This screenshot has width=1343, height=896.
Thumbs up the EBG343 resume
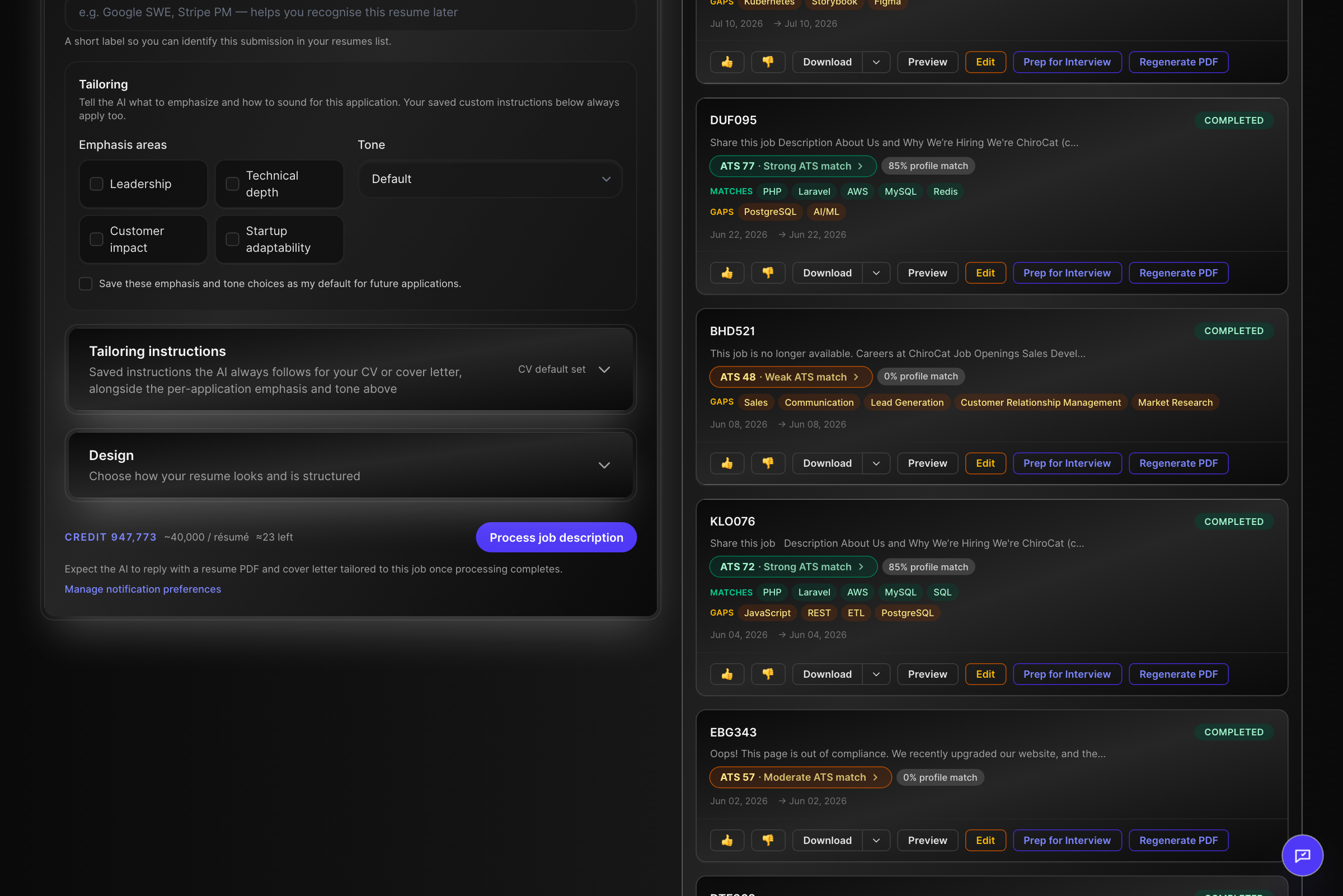pos(727,840)
